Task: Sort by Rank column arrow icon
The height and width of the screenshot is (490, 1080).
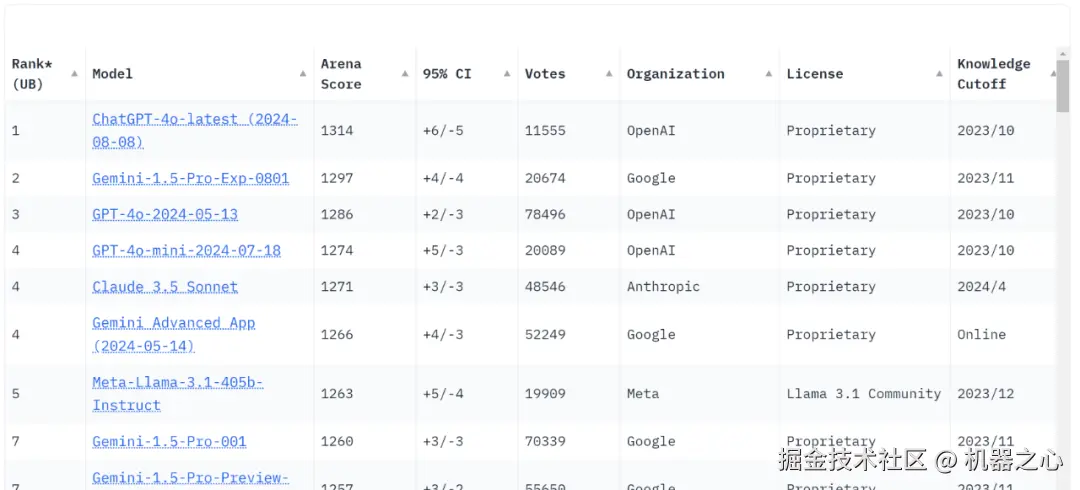Action: point(74,74)
